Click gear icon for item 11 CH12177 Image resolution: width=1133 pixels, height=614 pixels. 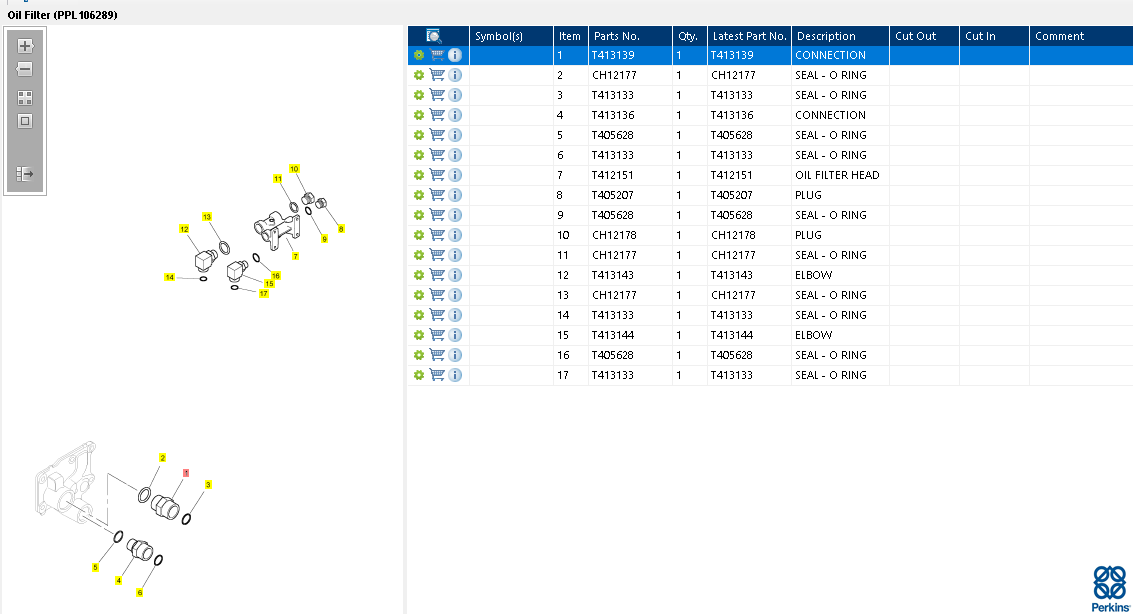click(x=418, y=255)
